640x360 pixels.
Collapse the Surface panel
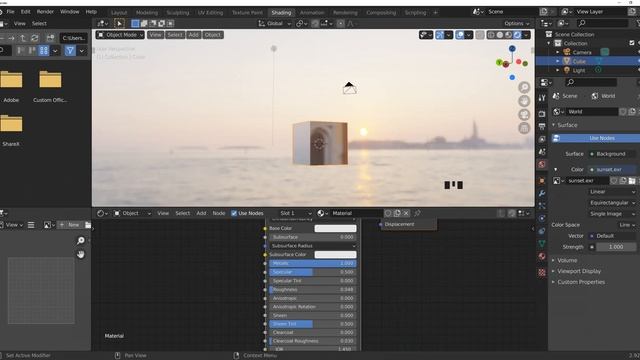pyautogui.click(x=565, y=125)
